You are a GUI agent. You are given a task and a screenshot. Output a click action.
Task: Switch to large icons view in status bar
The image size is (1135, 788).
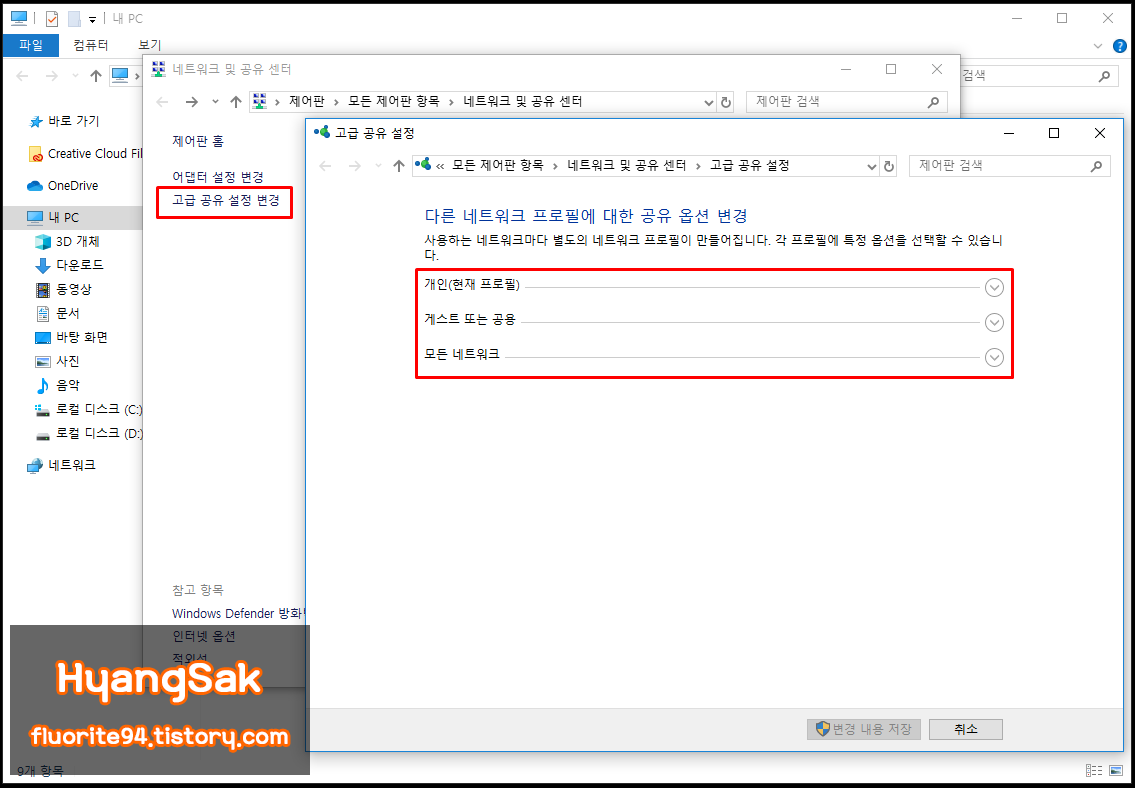1115,770
